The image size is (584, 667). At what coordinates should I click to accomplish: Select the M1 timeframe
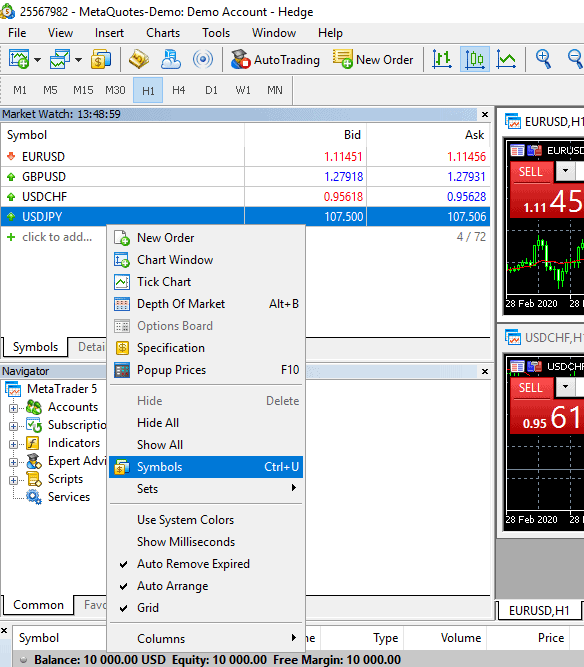(20, 90)
